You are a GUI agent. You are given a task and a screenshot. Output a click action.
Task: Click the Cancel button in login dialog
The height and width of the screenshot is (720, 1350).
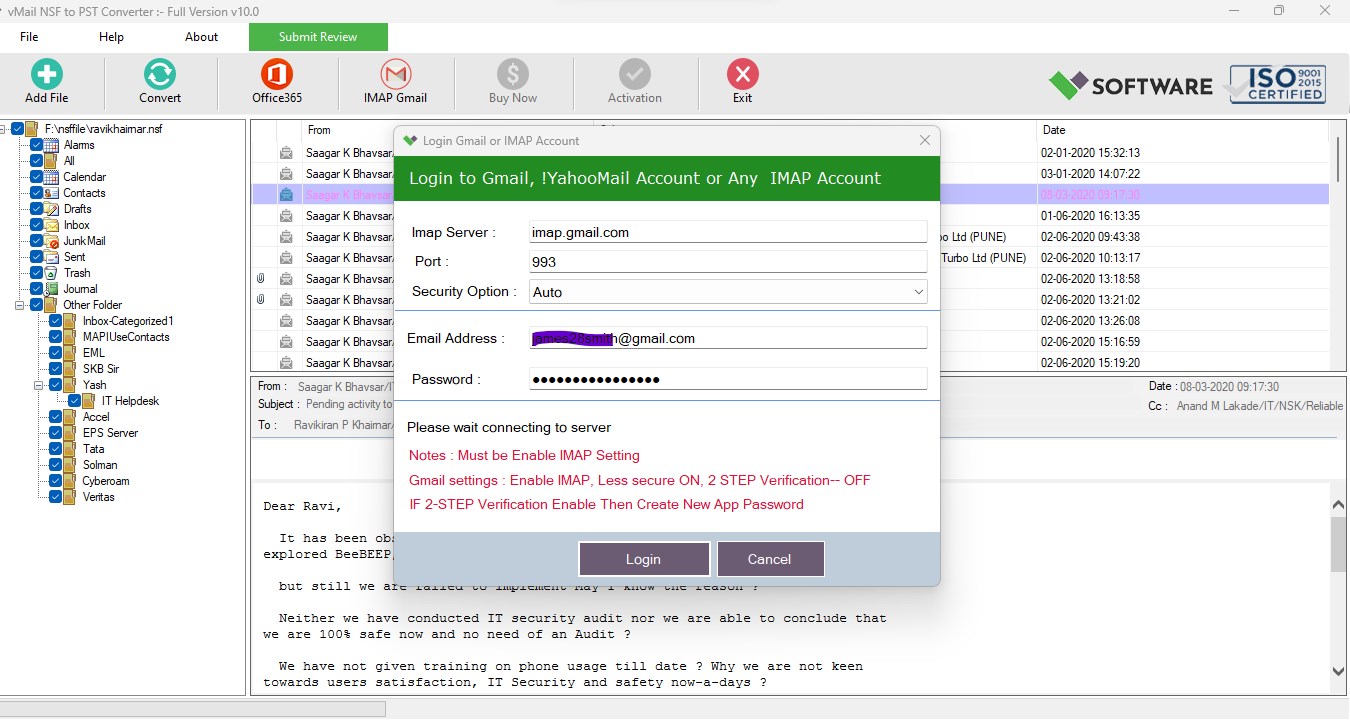(x=770, y=559)
